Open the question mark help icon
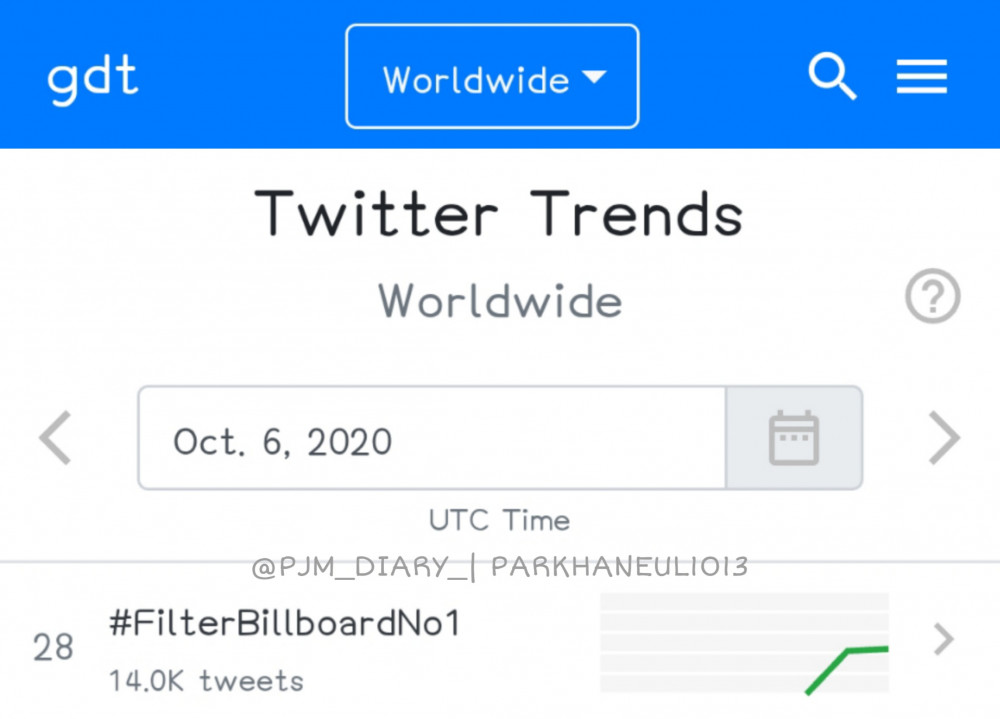This screenshot has height=719, width=1000. 932,296
